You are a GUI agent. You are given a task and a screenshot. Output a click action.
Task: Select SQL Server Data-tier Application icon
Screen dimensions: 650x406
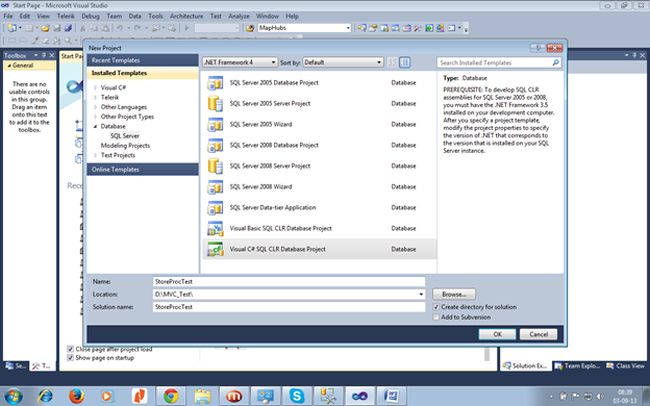pos(215,207)
